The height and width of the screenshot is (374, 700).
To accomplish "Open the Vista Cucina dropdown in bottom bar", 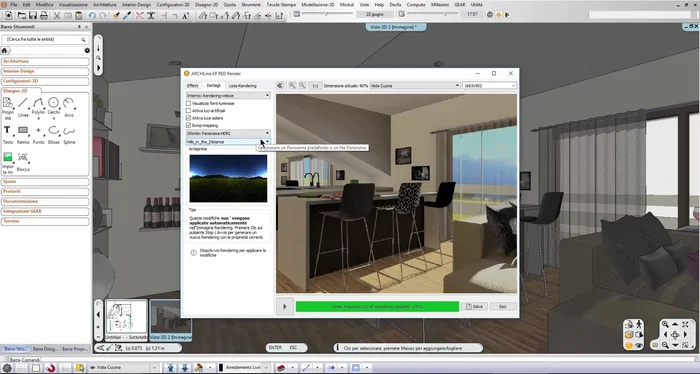I will [x=123, y=368].
